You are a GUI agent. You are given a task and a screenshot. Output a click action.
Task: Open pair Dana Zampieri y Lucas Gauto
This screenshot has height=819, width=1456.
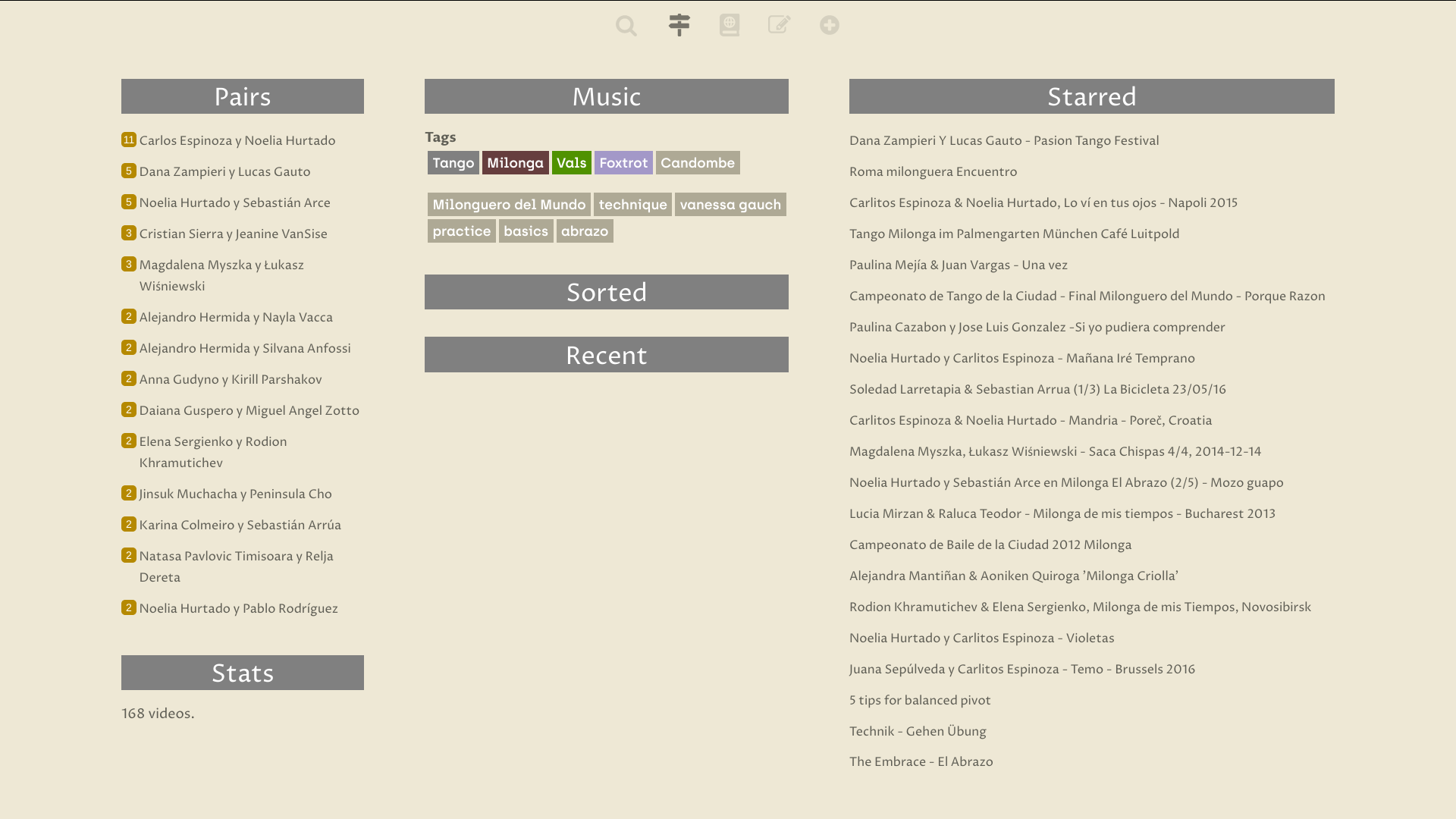(x=225, y=172)
